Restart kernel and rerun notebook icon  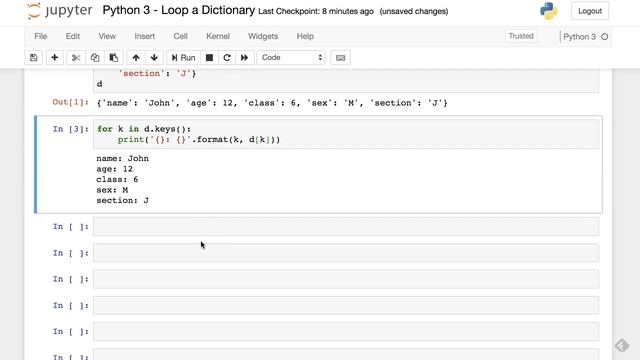244,58
